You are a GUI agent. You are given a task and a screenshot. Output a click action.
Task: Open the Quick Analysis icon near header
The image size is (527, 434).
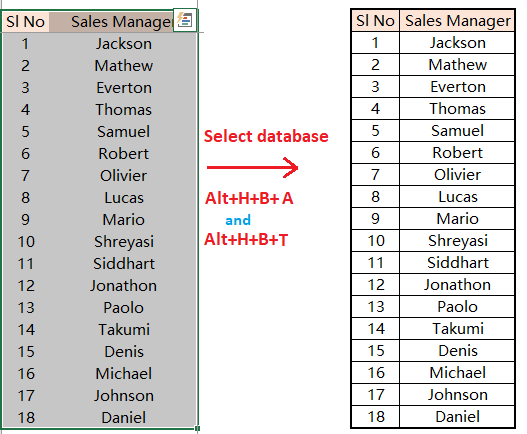(x=185, y=20)
